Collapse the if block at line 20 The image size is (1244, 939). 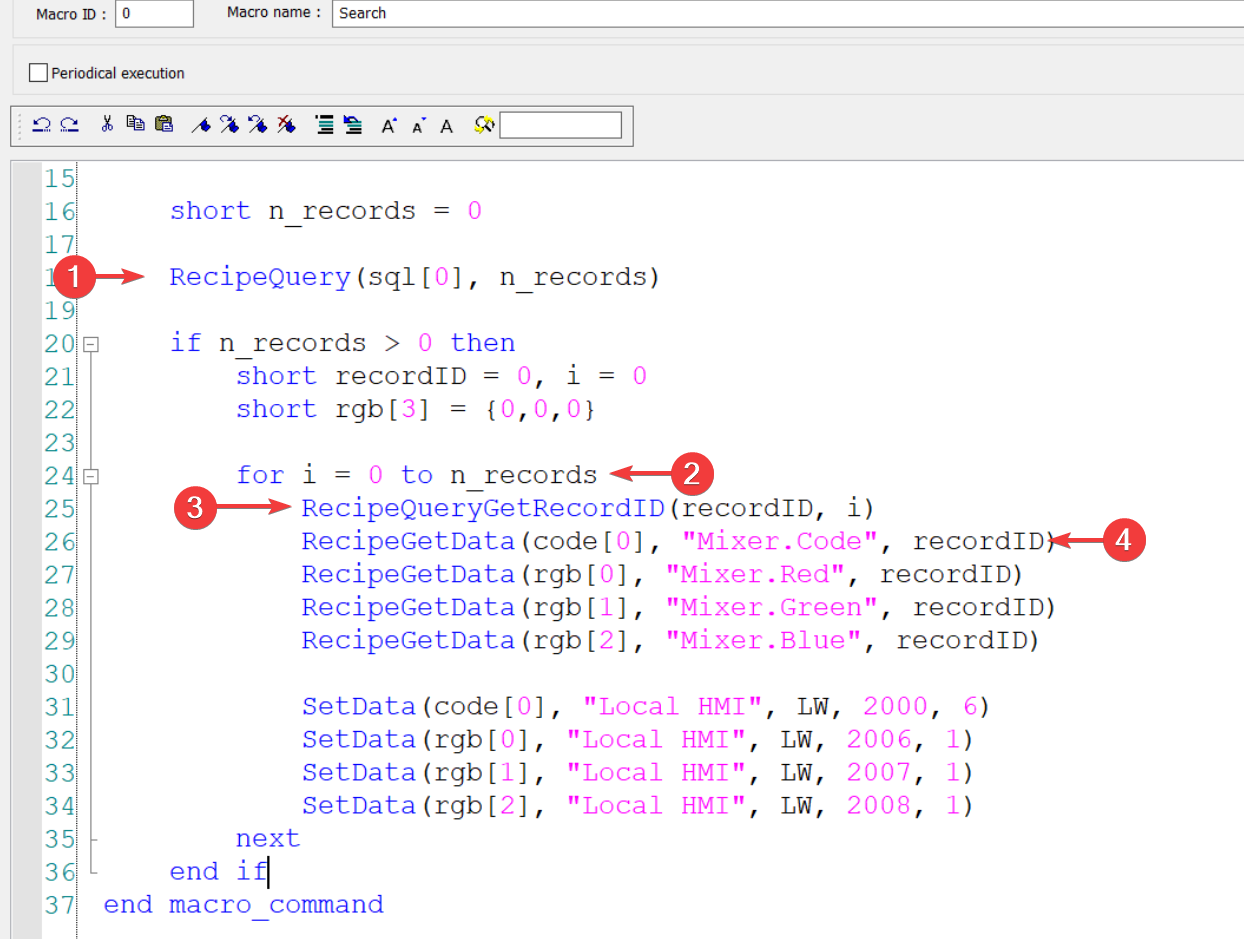[91, 344]
